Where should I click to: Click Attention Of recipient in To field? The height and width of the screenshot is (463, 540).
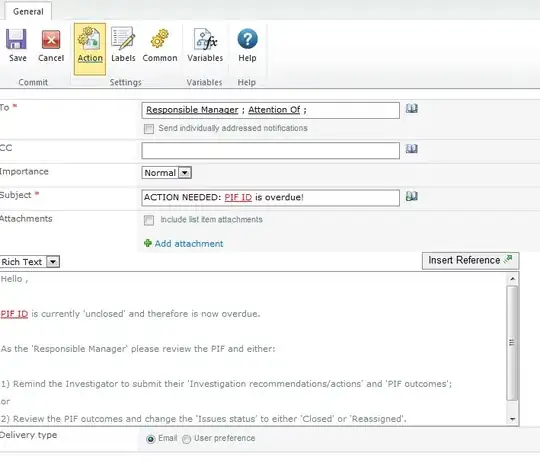tap(274, 110)
